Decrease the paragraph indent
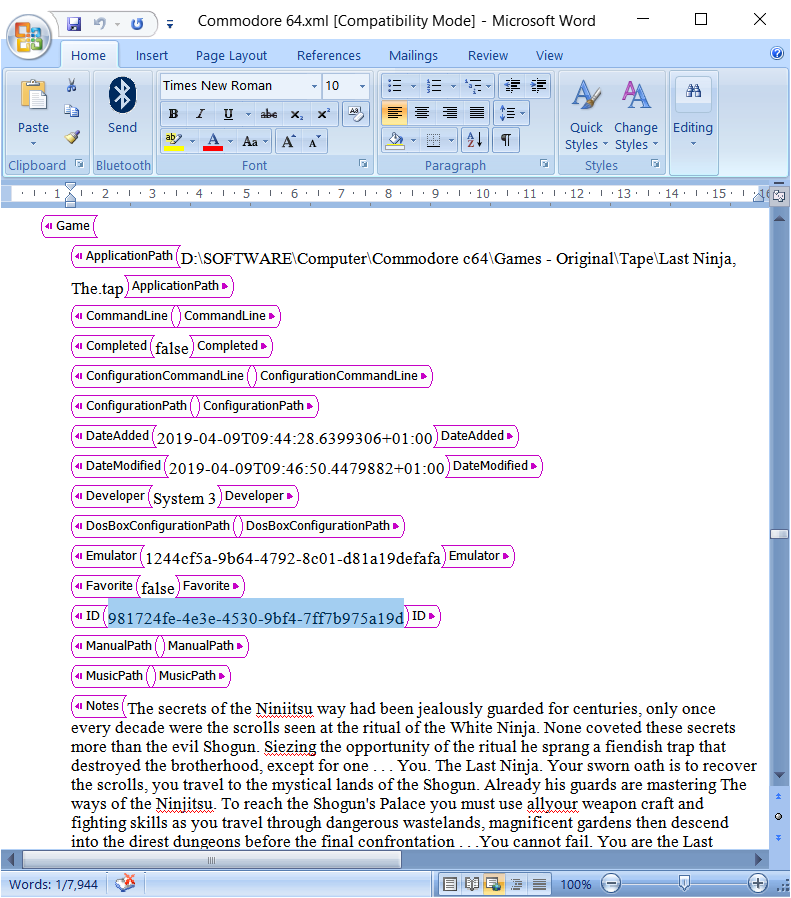The width and height of the screenshot is (791, 898). (512, 86)
